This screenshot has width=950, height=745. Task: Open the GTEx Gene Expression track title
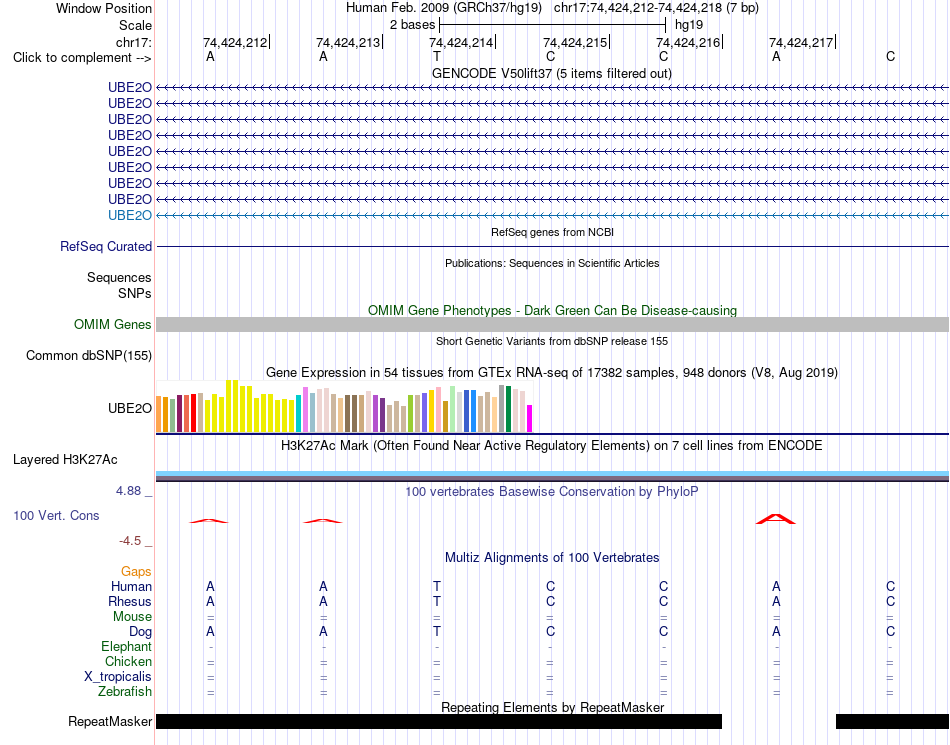tap(552, 372)
